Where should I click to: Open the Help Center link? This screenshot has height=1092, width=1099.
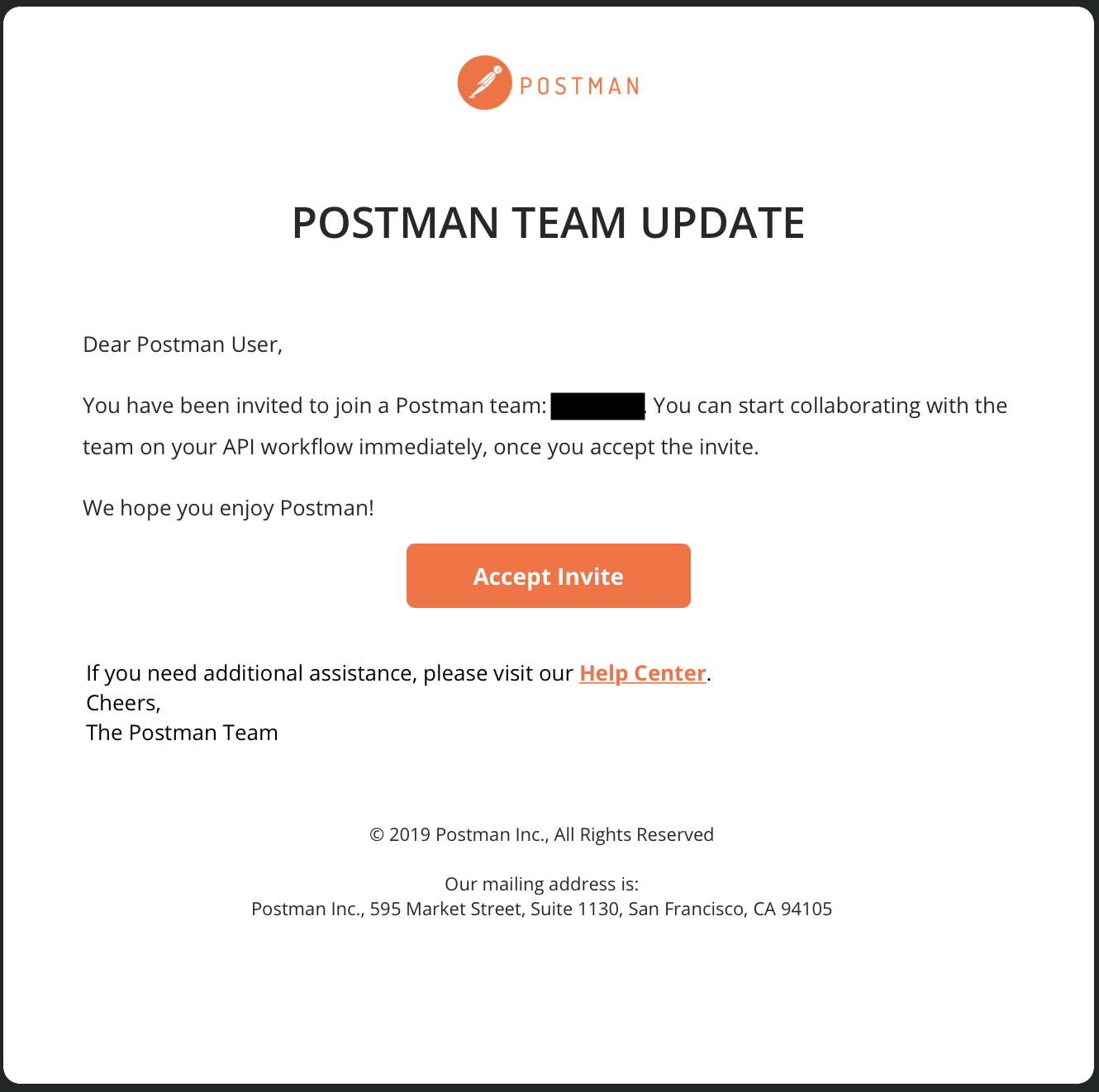click(x=642, y=673)
